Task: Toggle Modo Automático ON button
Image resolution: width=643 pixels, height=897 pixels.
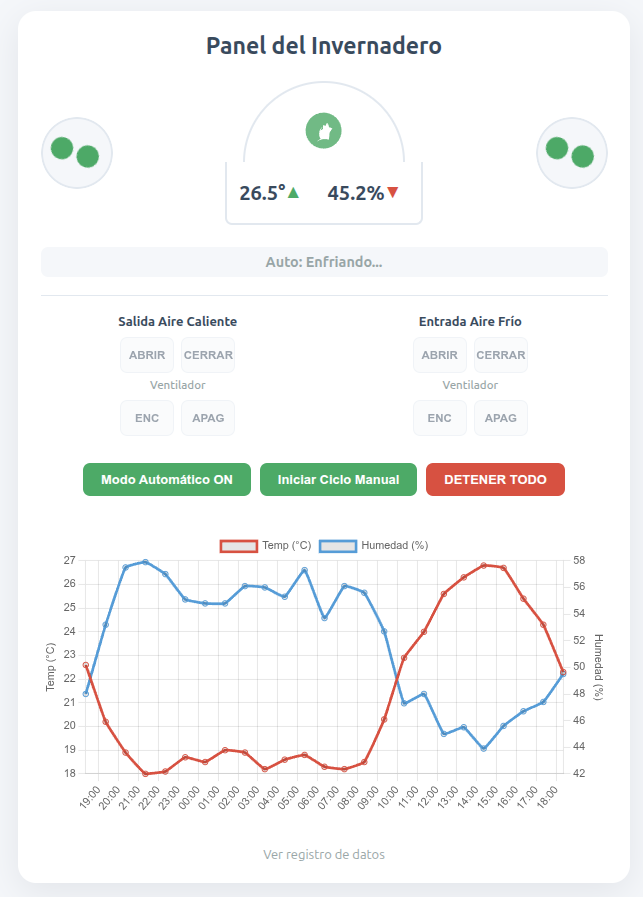Action: (167, 480)
